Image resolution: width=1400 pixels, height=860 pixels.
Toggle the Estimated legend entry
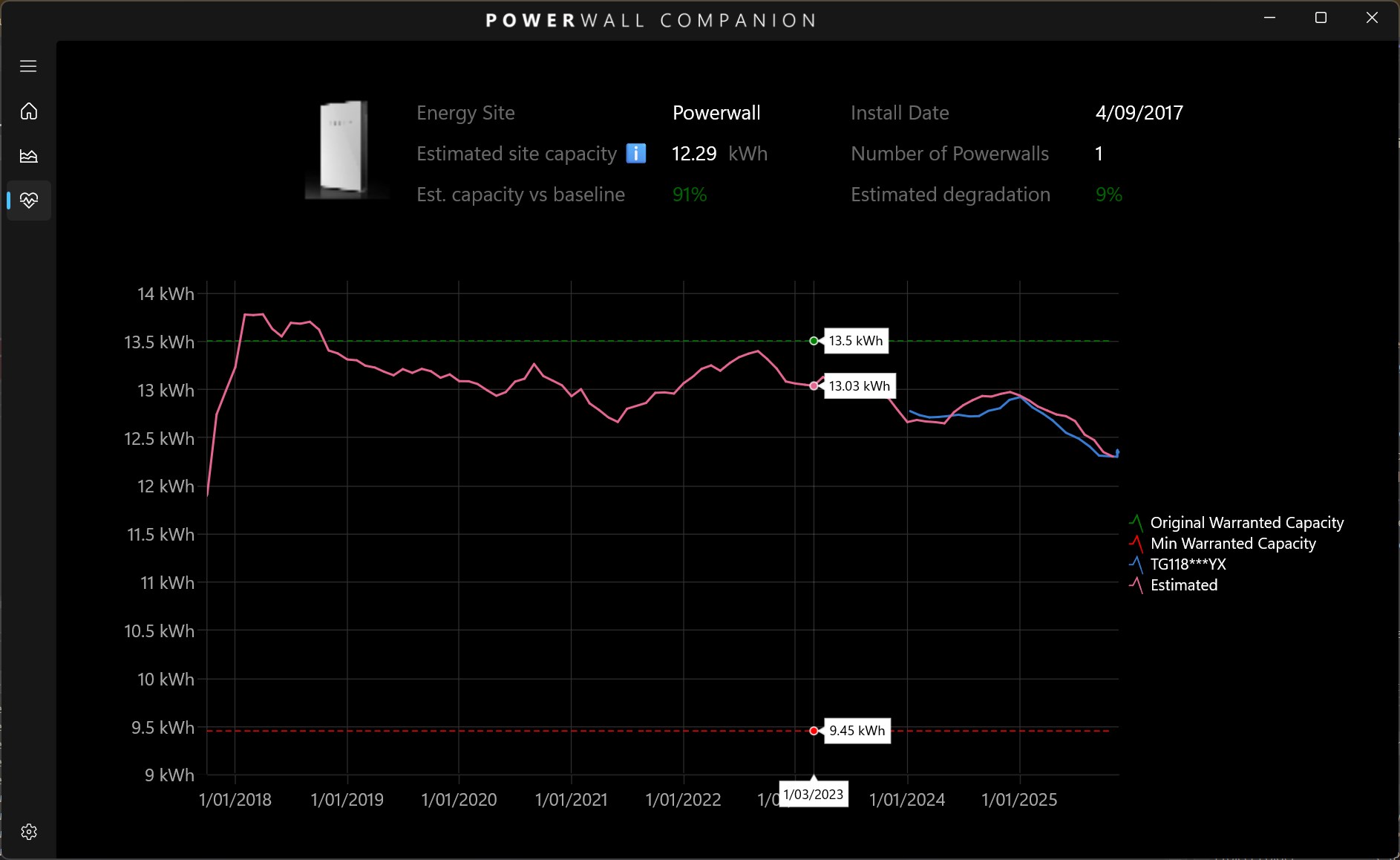(1183, 585)
